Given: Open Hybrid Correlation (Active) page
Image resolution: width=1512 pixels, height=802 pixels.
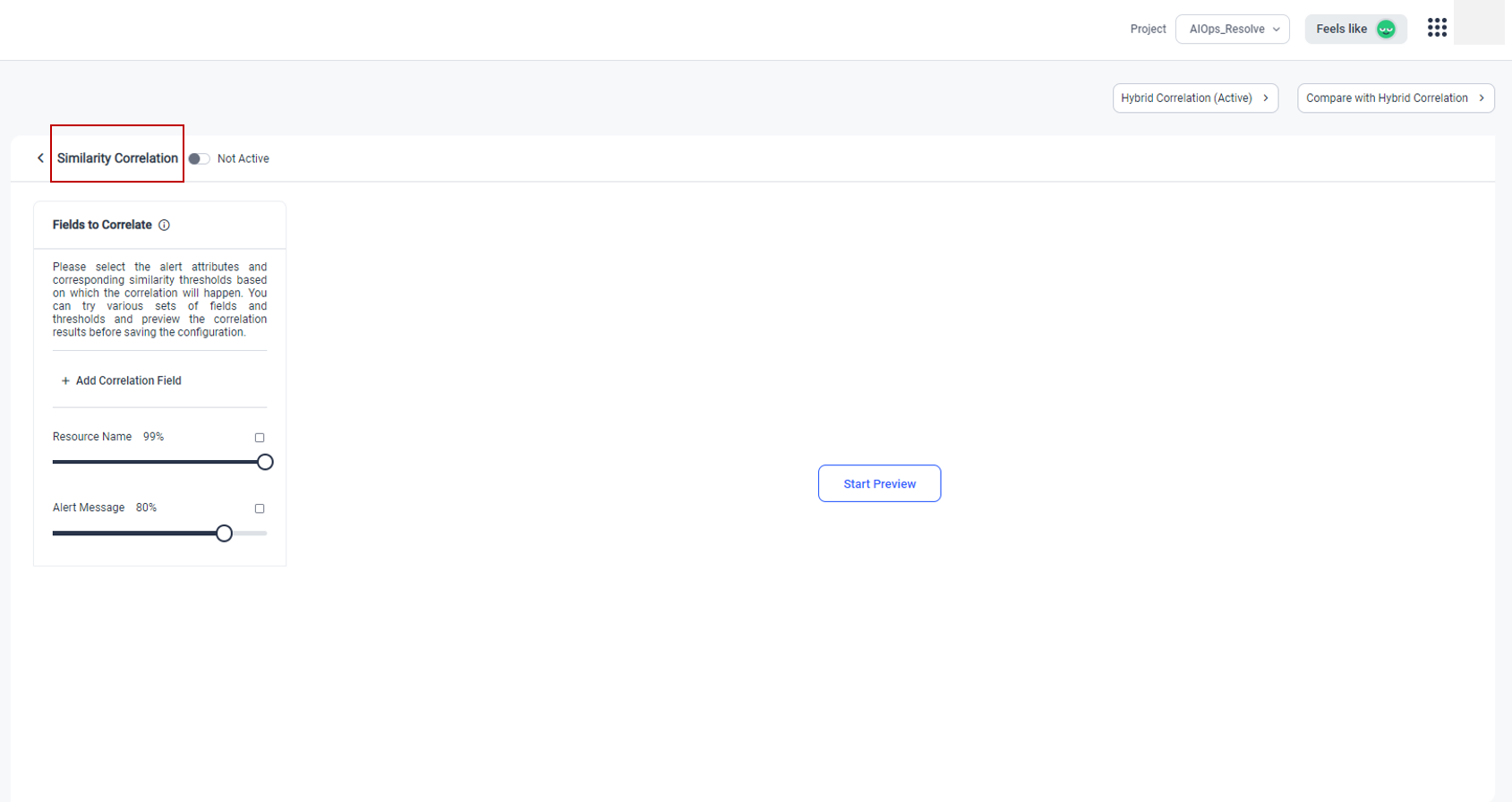Looking at the screenshot, I should [x=1186, y=98].
